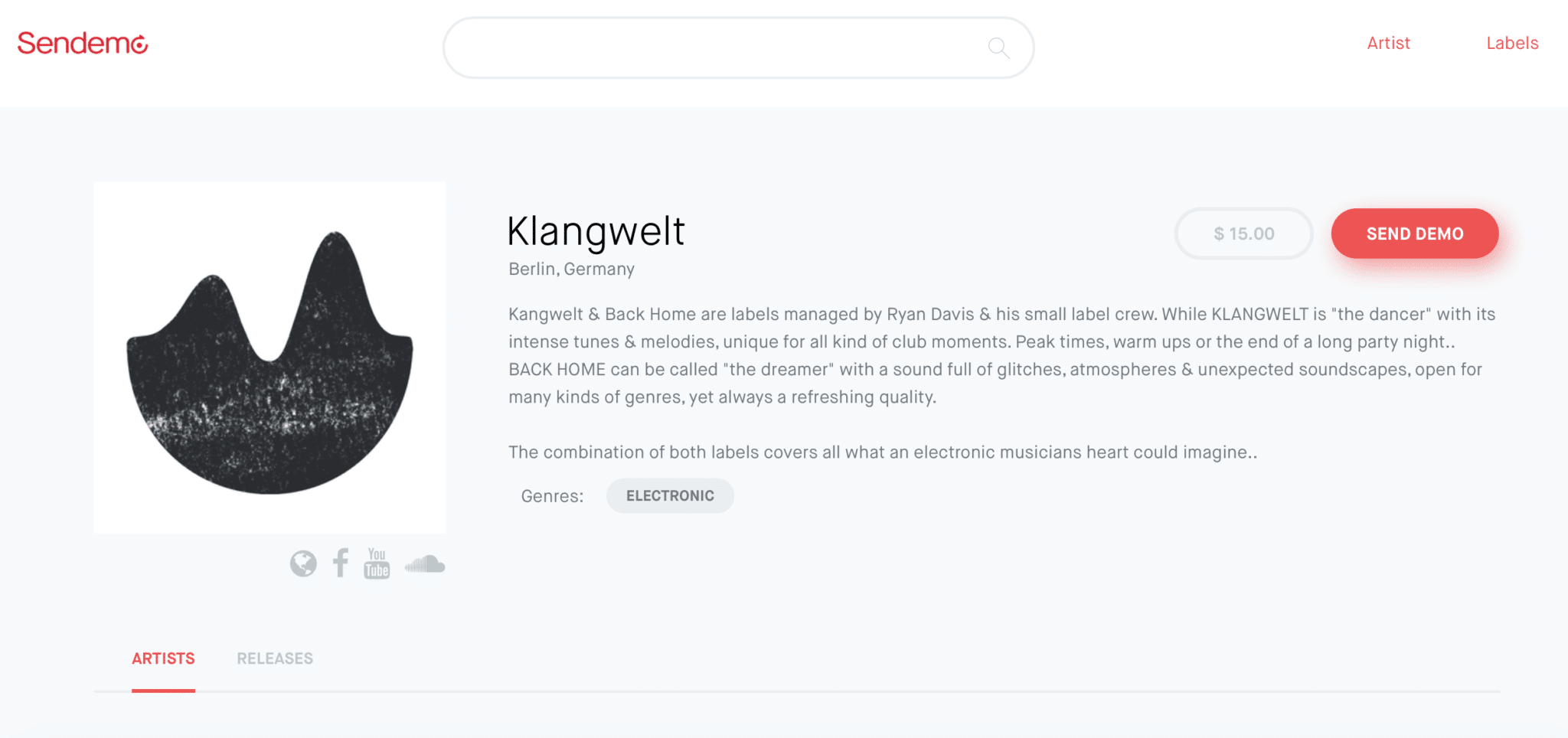Click the search magnifier icon
Screen dimensions: 1568x738
[998, 48]
